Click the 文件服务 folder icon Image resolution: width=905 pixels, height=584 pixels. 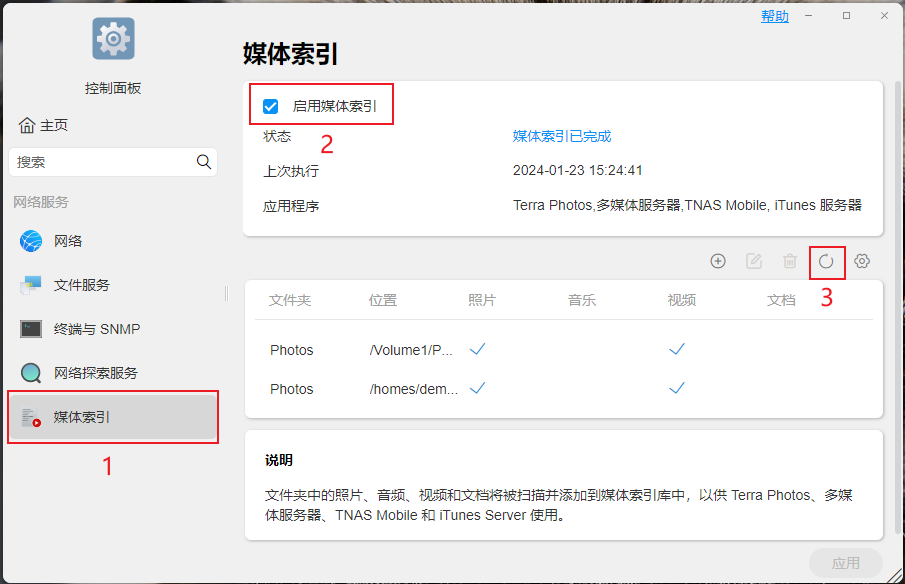pos(31,285)
